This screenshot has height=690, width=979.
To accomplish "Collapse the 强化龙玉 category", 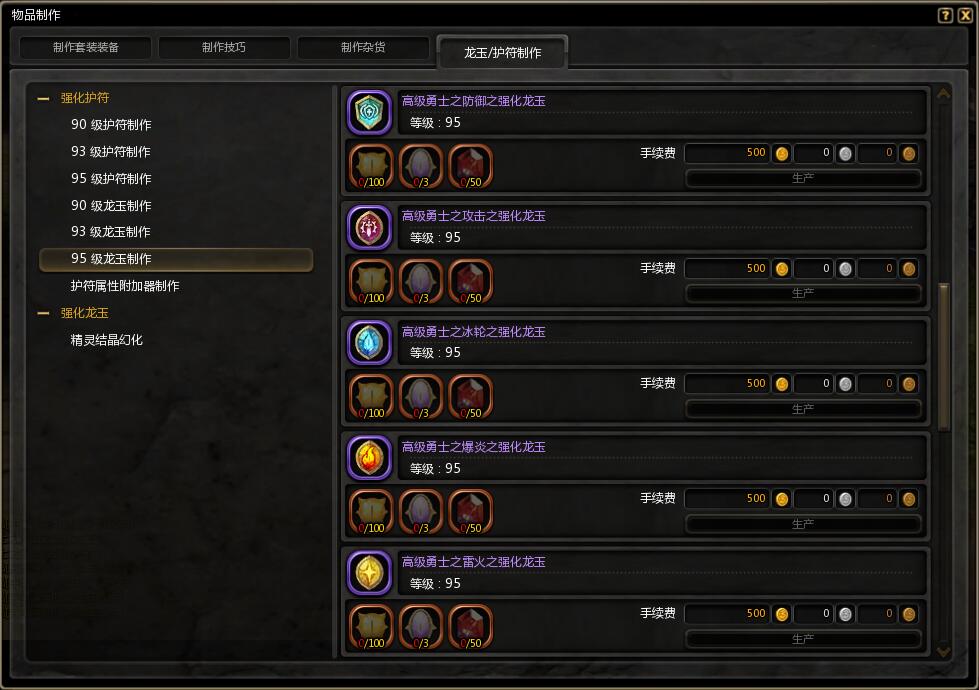I will pos(43,313).
